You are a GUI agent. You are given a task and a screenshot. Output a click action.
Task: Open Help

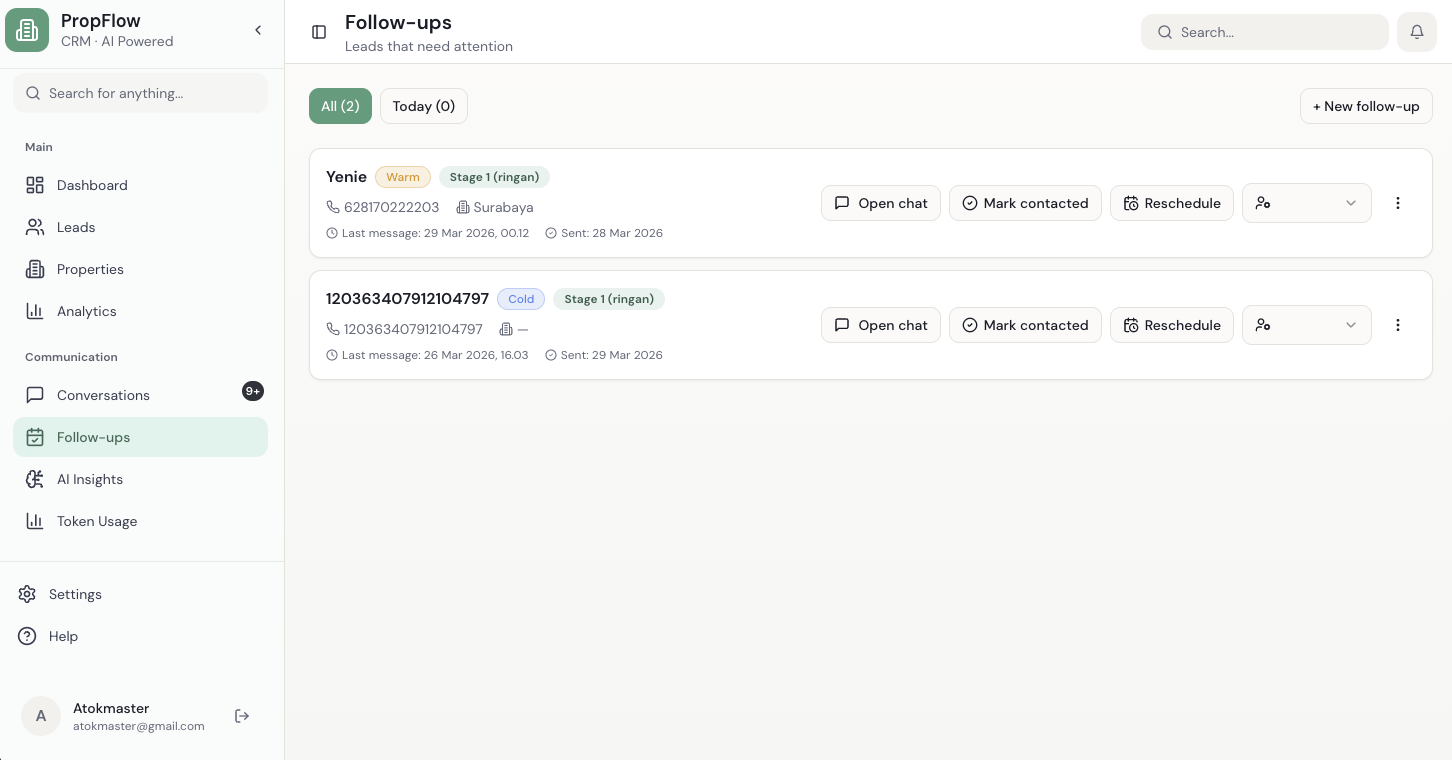pyautogui.click(x=140, y=636)
